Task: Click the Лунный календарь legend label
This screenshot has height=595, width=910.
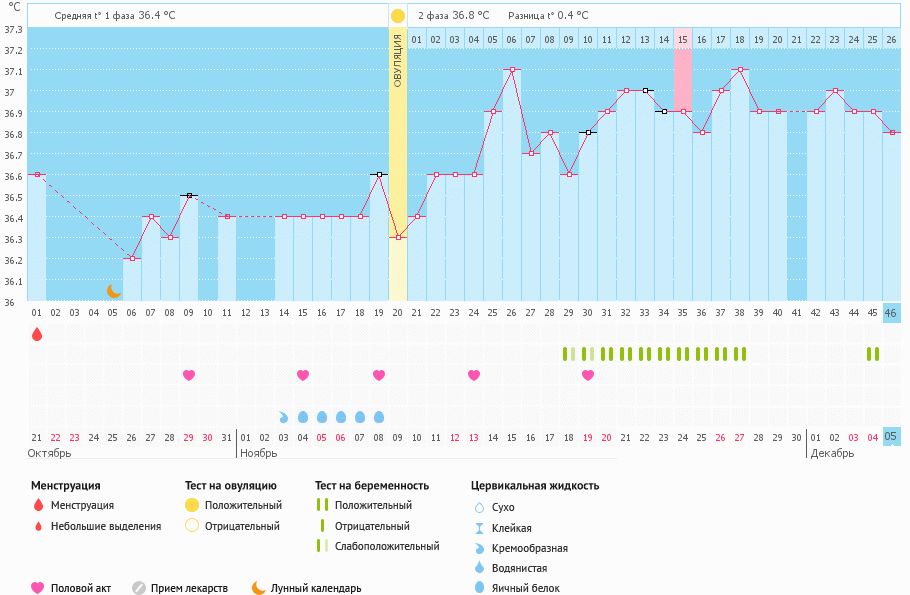Action: click(x=316, y=588)
